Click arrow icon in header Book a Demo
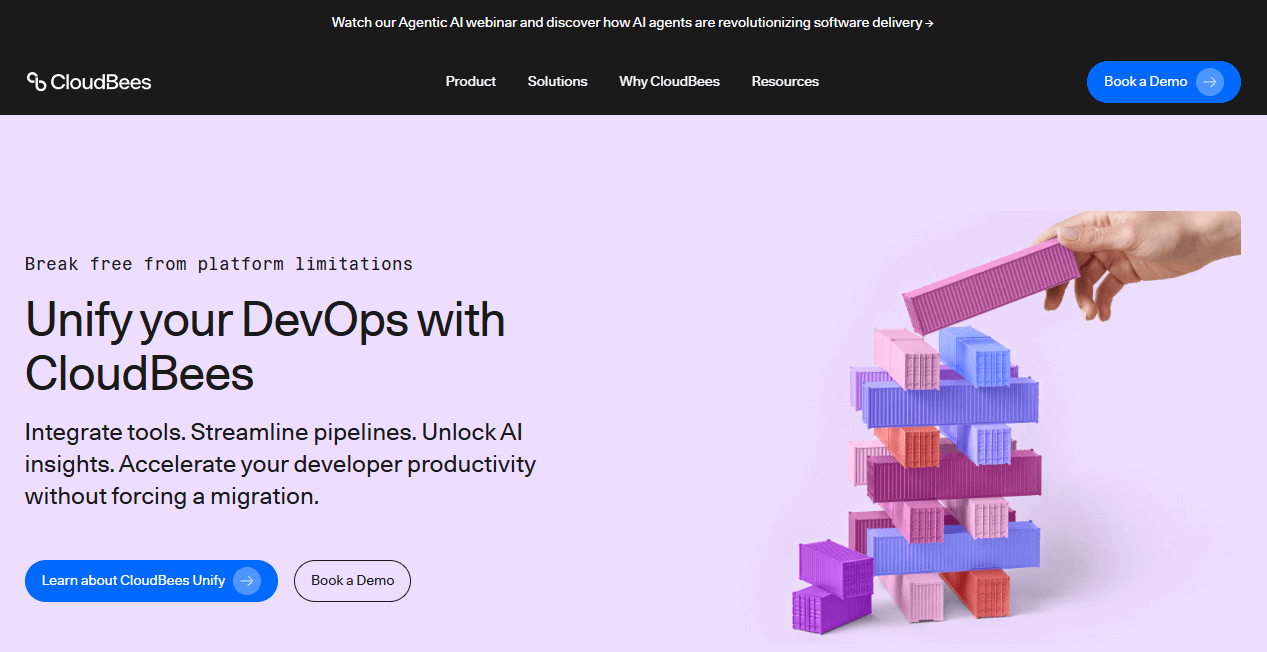This screenshot has height=652, width=1267. coord(1210,82)
